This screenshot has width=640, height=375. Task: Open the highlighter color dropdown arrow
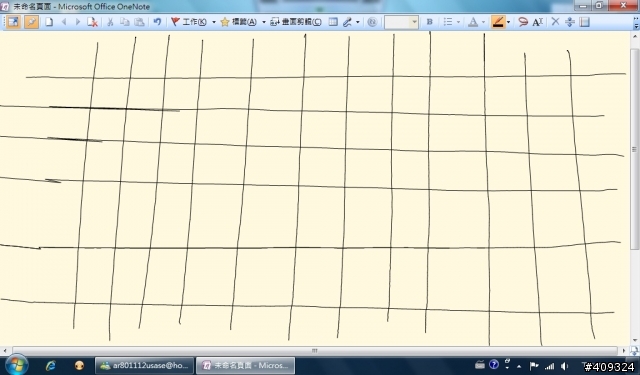[x=509, y=22]
